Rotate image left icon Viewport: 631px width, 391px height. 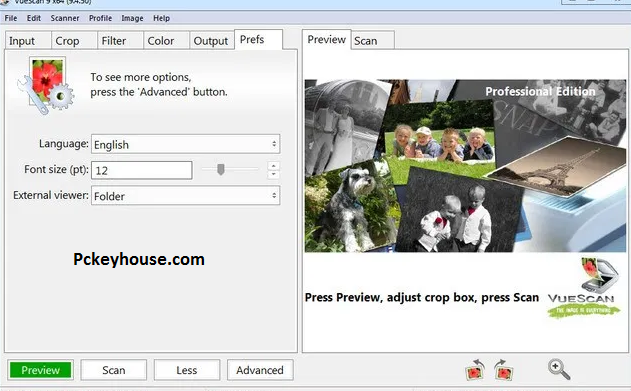tap(475, 370)
